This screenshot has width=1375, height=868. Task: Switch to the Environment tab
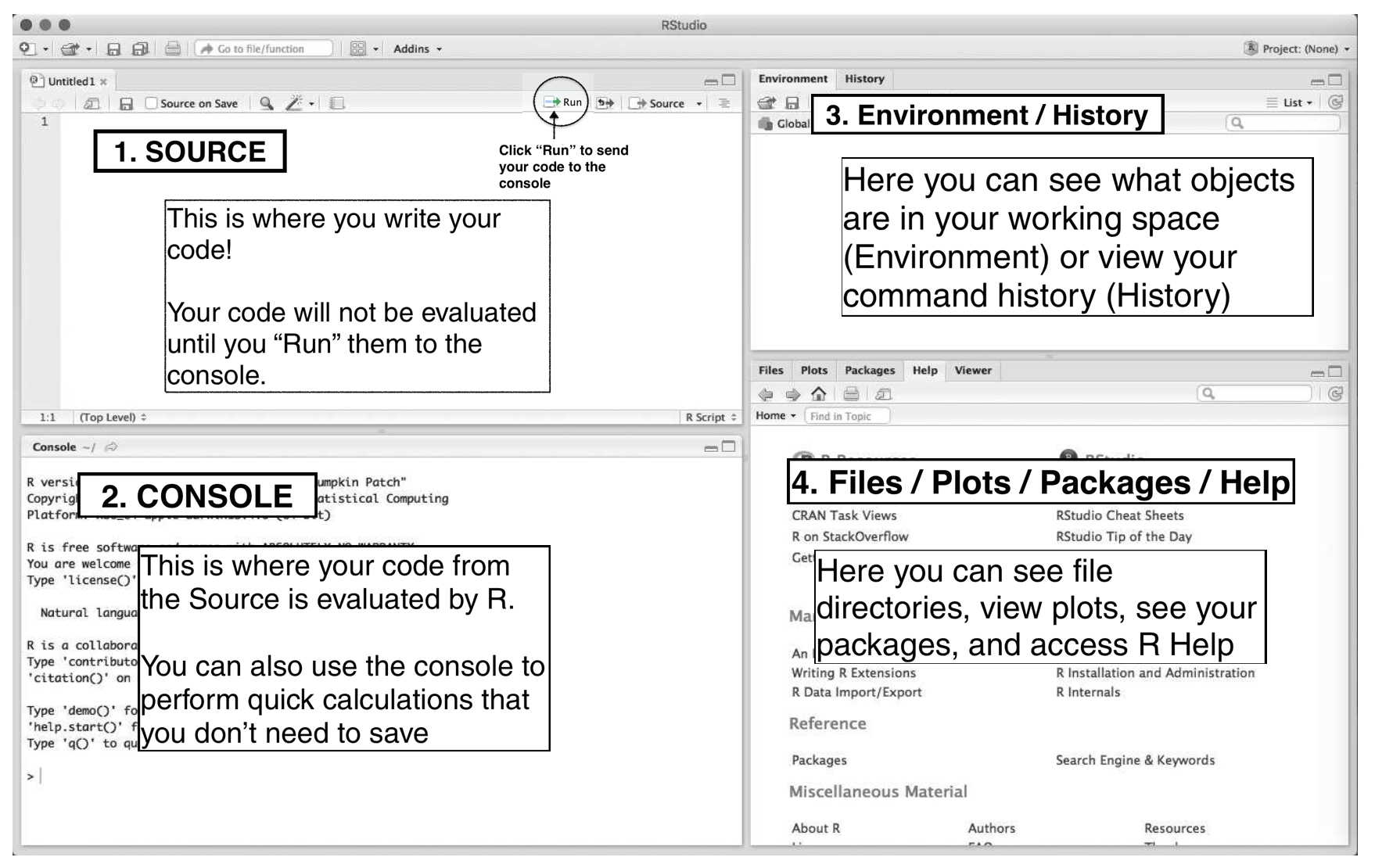(x=792, y=79)
